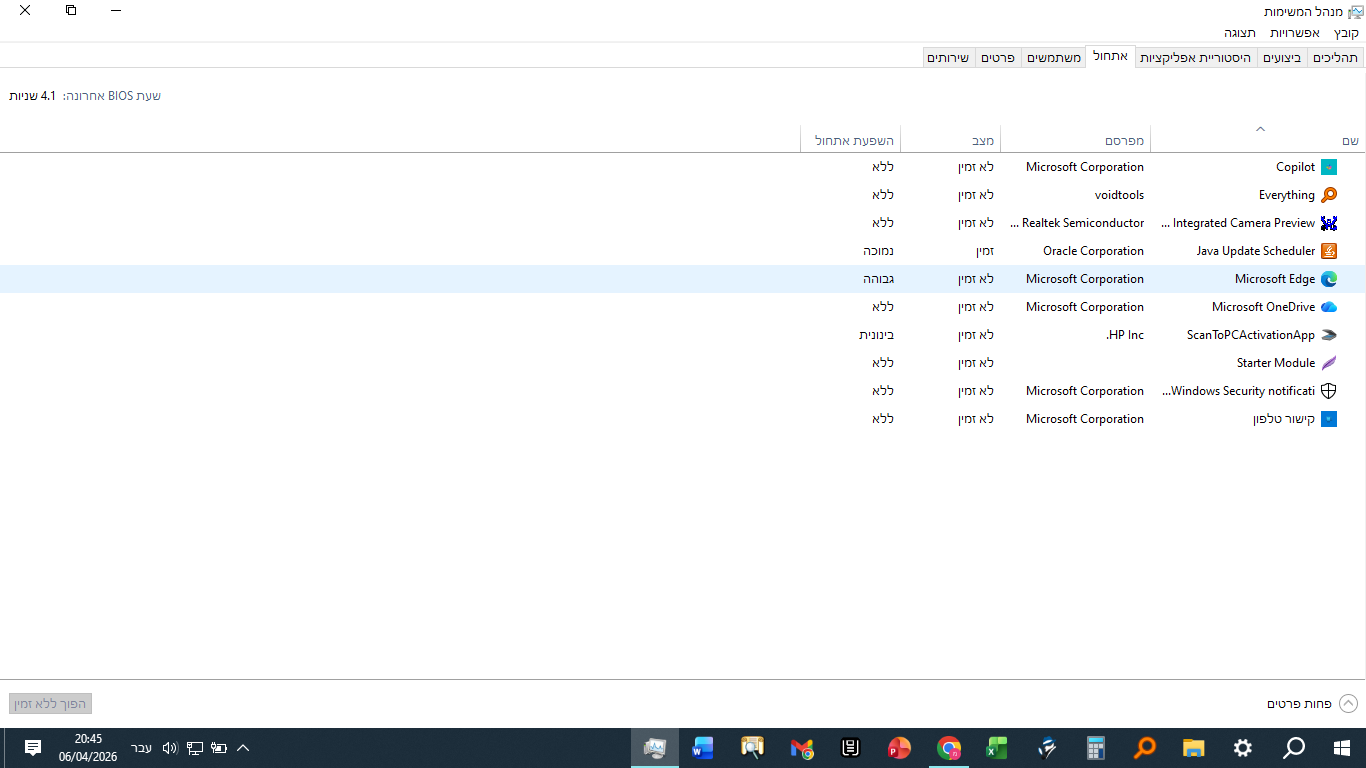This screenshot has height=768, width=1366.
Task: Select the Windows Security shield icon
Action: (x=1328, y=391)
